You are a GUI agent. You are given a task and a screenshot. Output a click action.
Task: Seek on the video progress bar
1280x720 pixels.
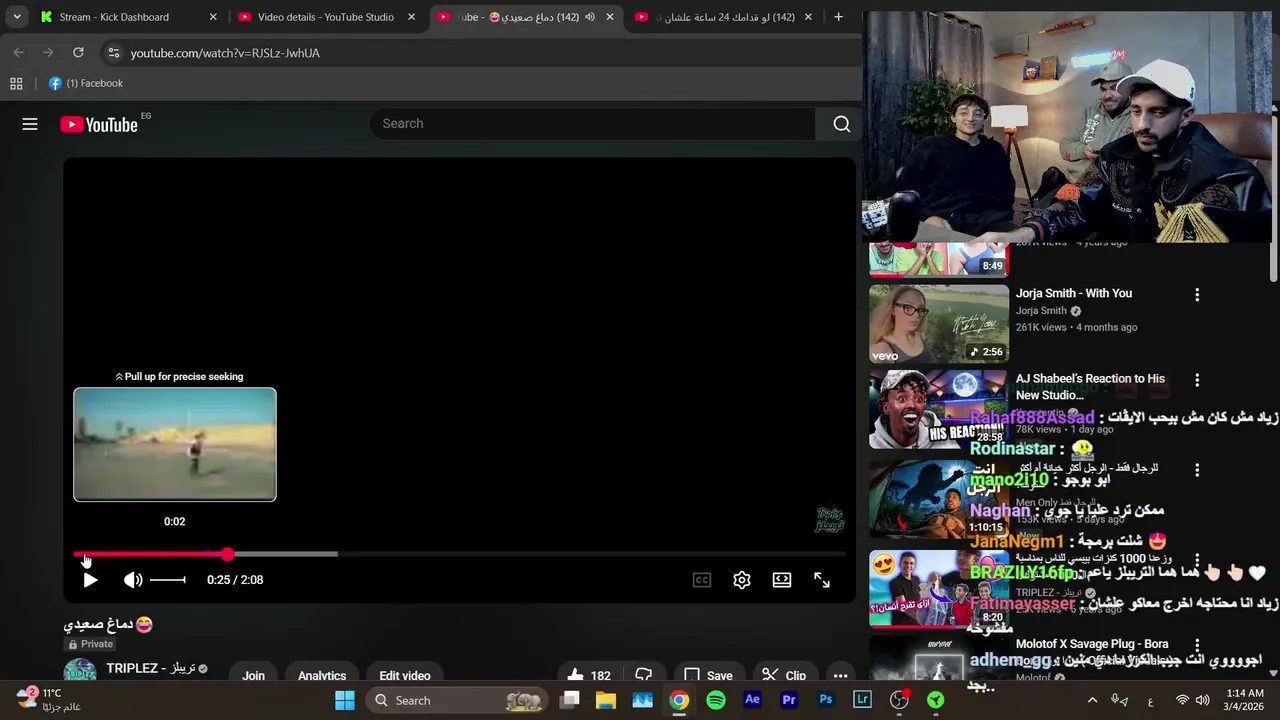pos(460,554)
